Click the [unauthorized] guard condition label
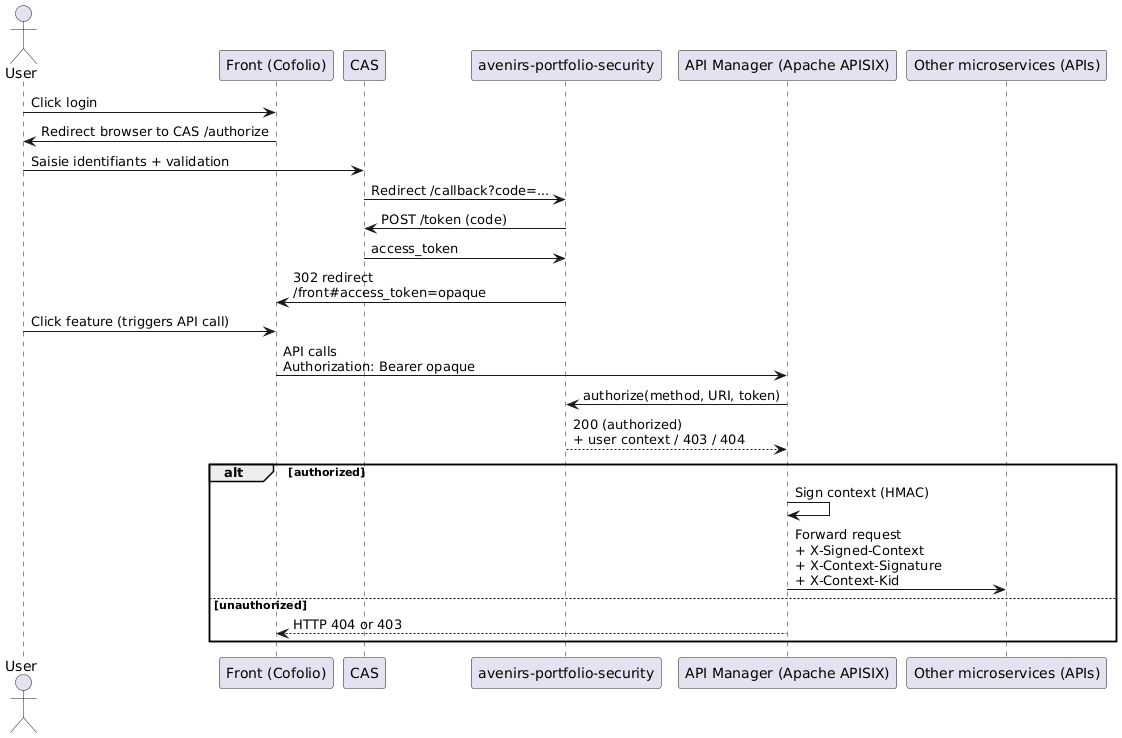 click(260, 605)
